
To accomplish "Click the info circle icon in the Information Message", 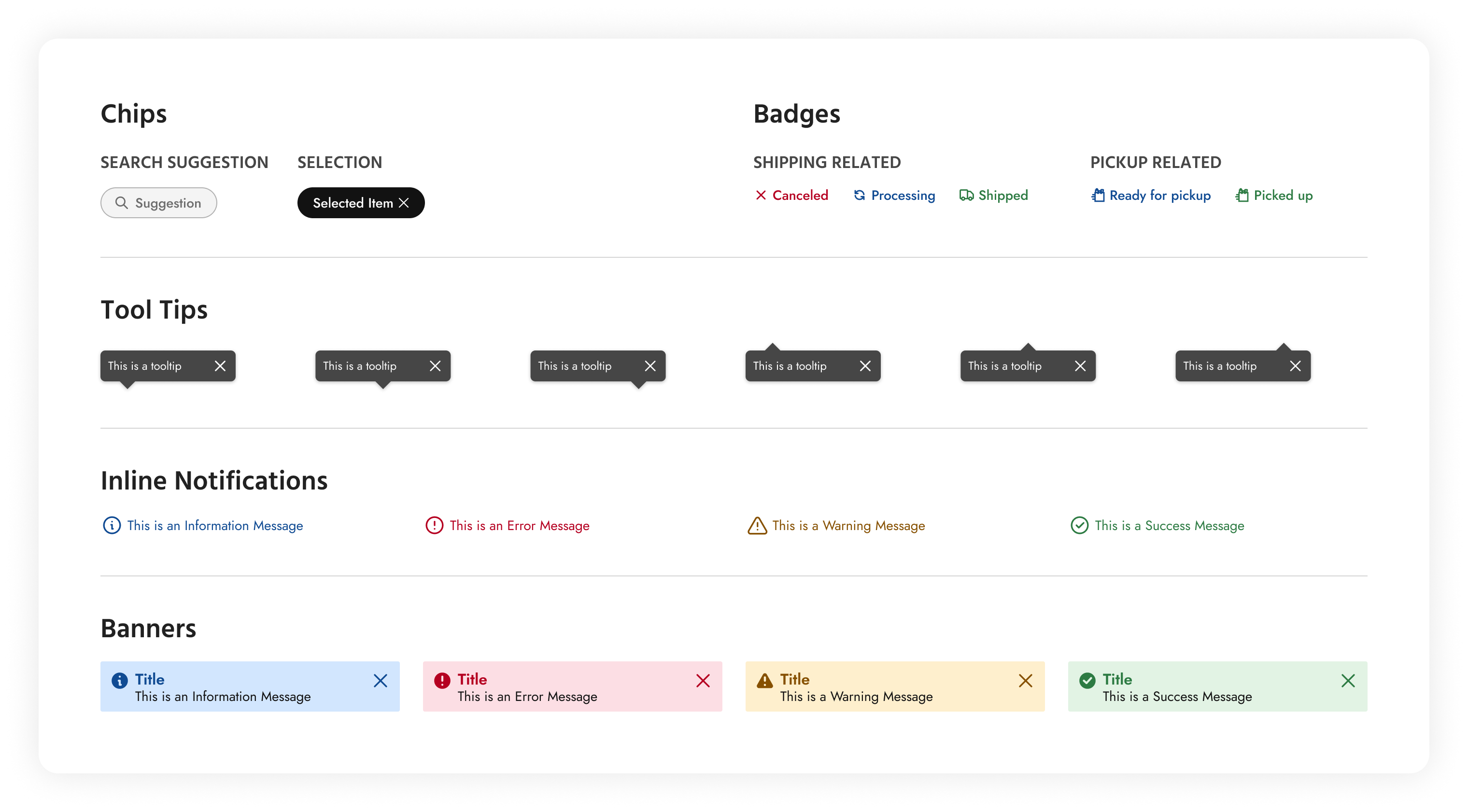I will [x=112, y=525].
